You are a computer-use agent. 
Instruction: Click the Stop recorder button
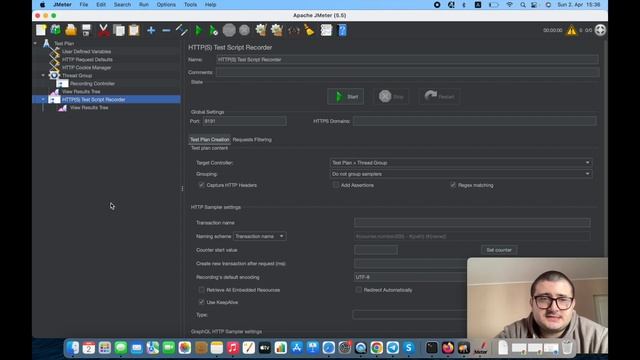click(391, 97)
